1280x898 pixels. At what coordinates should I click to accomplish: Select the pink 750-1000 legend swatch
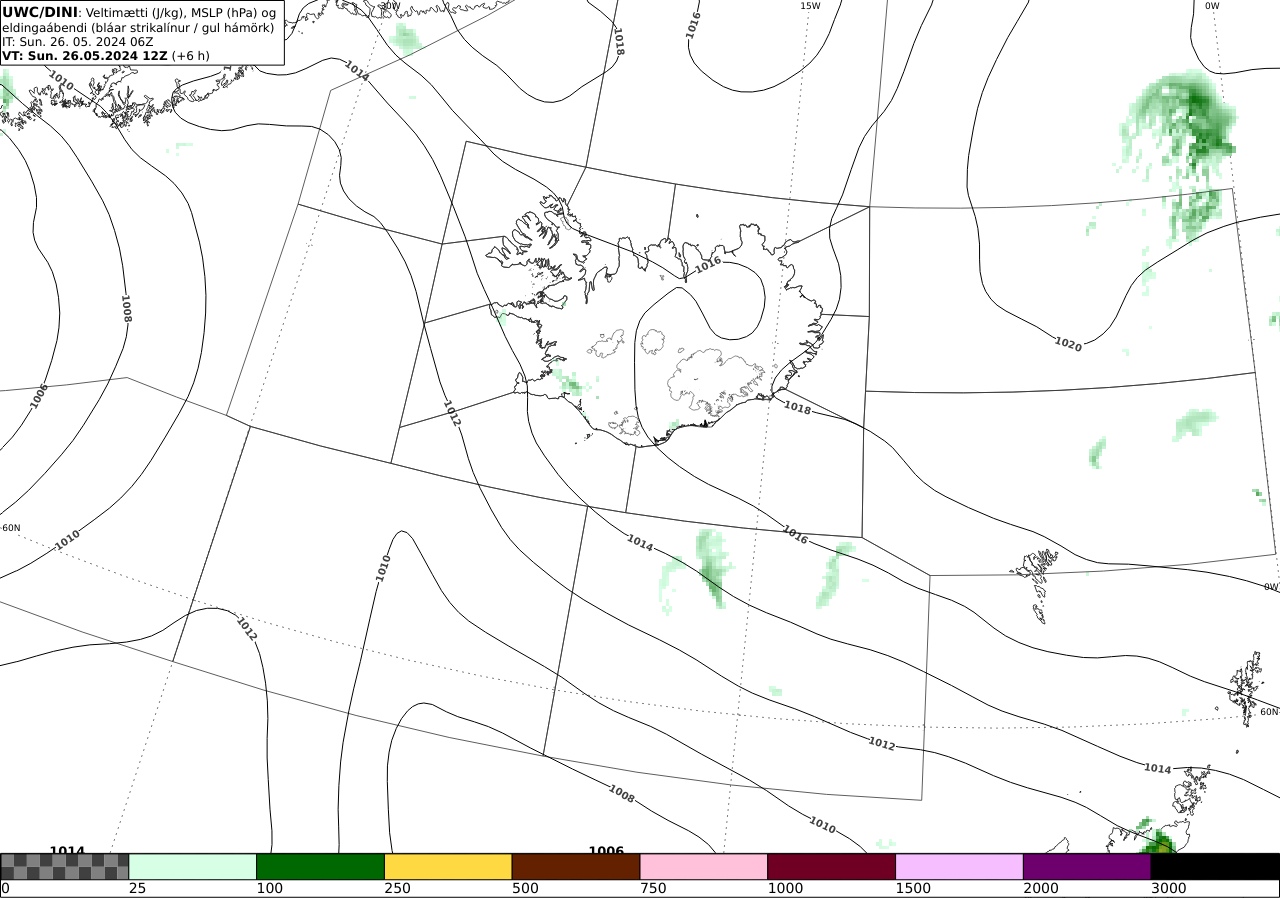pyautogui.click(x=704, y=866)
